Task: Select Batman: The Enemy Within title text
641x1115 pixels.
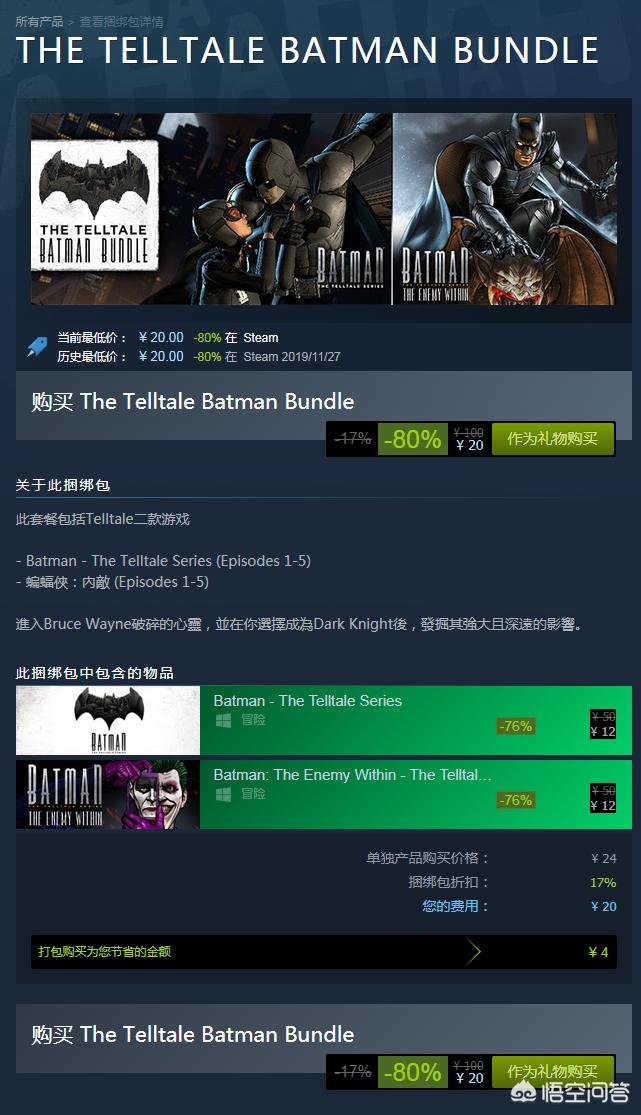Action: click(352, 774)
